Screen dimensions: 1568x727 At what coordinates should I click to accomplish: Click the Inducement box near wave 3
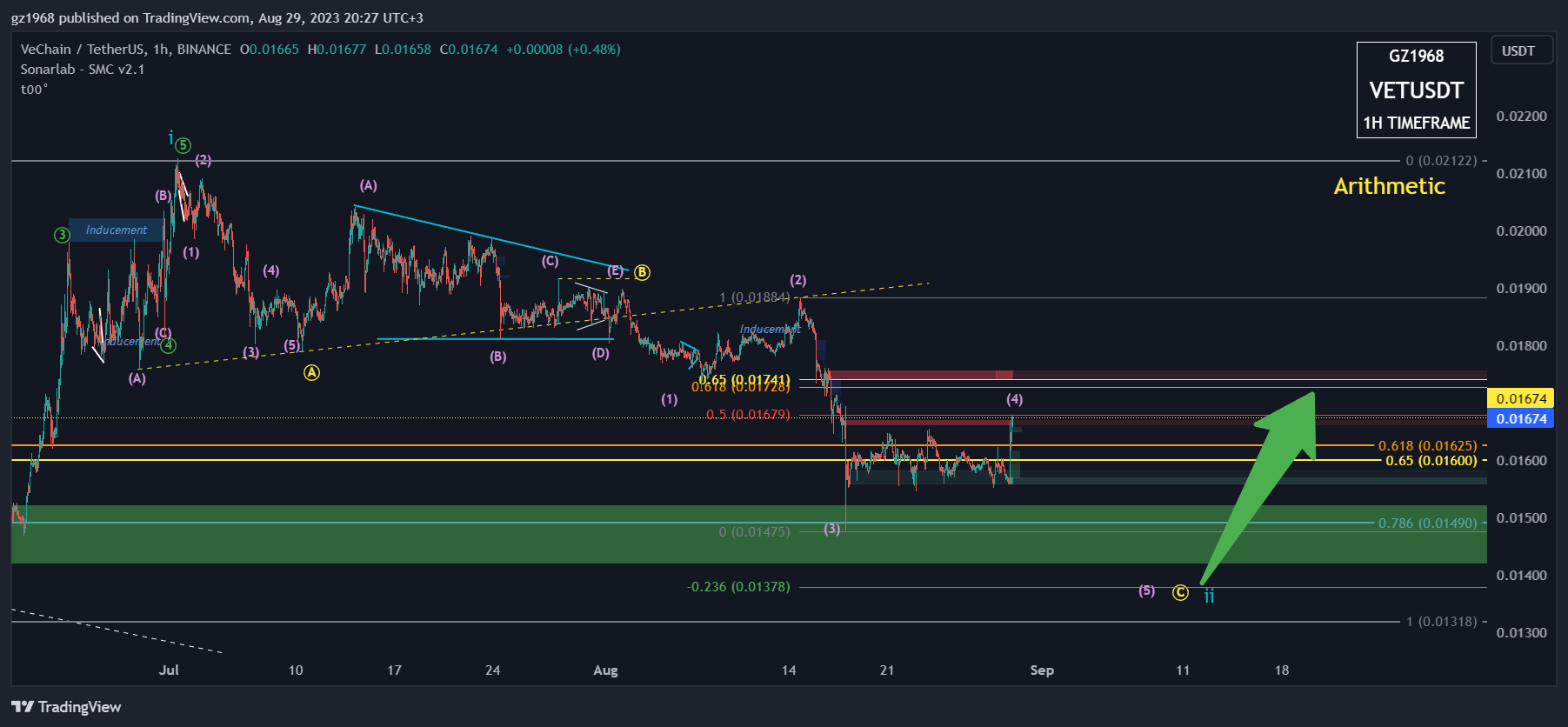(x=116, y=230)
